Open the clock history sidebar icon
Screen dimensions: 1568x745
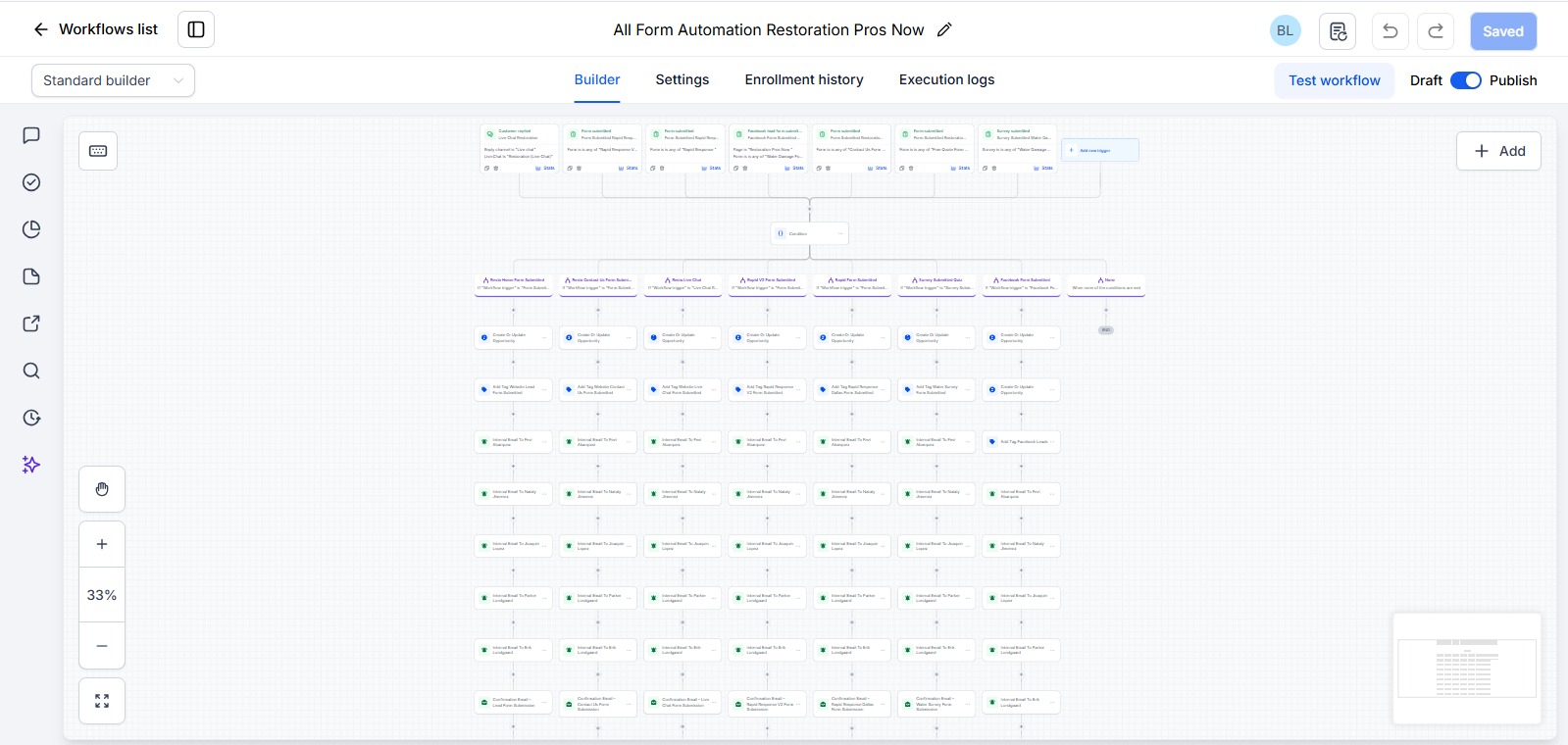pos(31,418)
